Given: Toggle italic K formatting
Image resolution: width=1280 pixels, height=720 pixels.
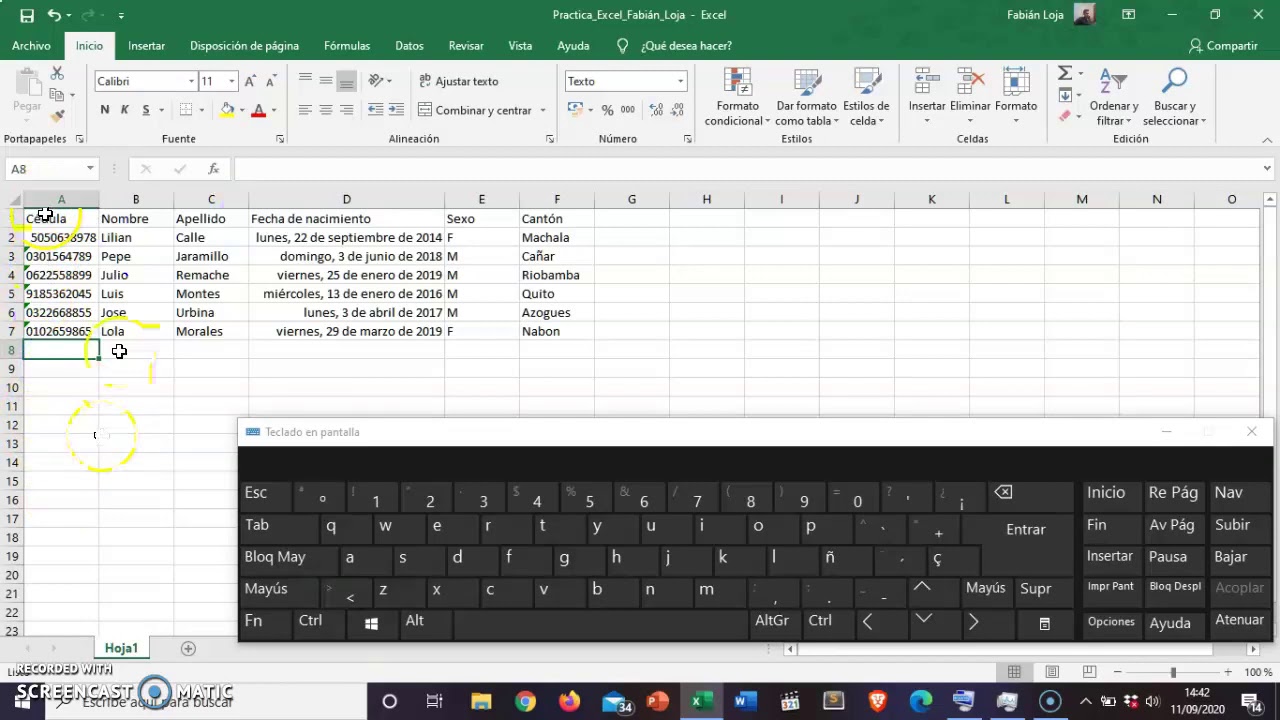Looking at the screenshot, I should 125,110.
